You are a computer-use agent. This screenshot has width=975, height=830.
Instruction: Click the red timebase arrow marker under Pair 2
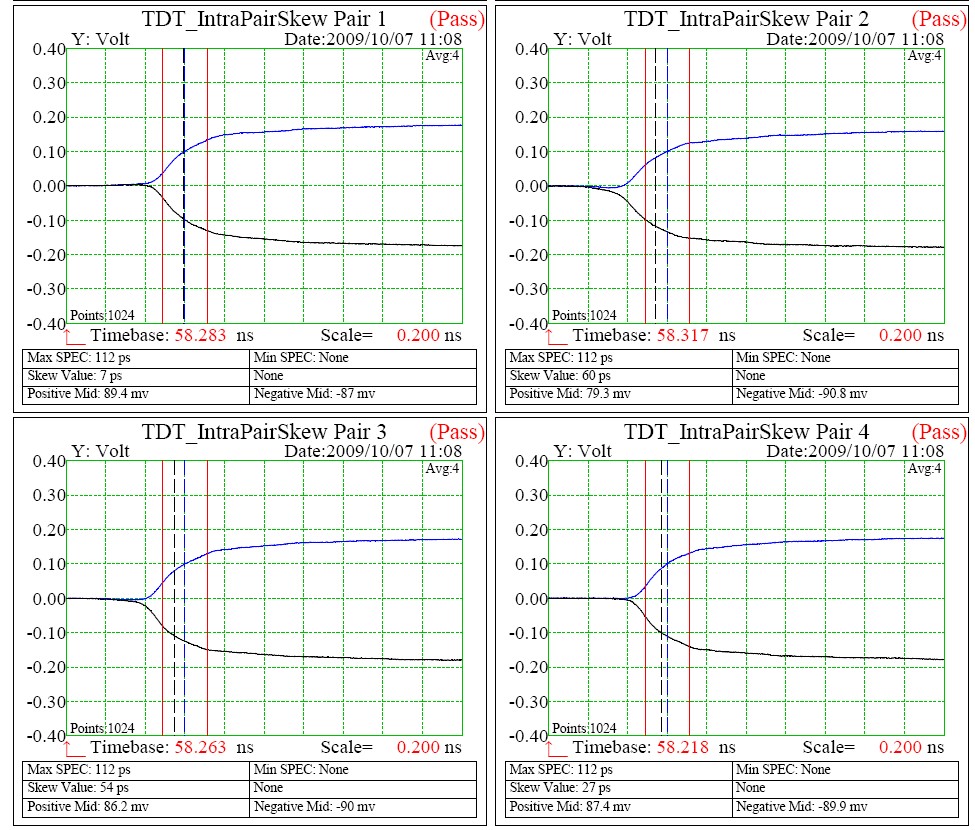pyautogui.click(x=556, y=334)
